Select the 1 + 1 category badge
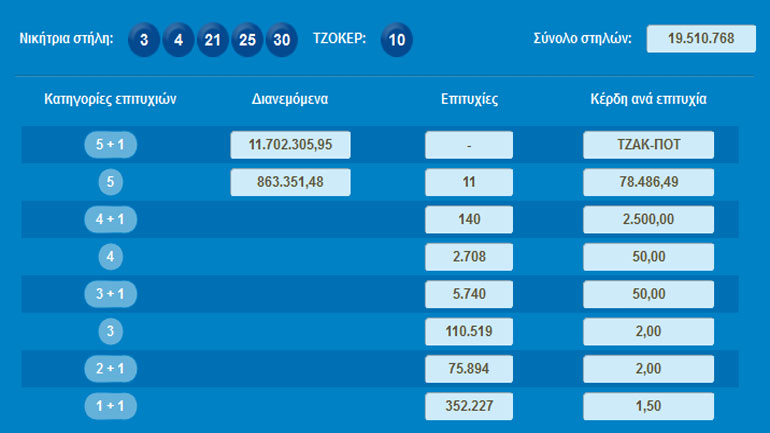Screen dimensions: 770x433 point(111,406)
